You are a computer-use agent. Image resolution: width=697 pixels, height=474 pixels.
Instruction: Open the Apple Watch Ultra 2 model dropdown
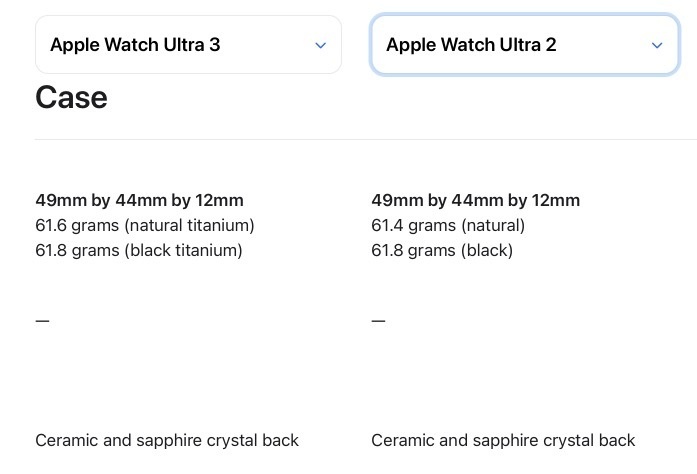click(x=525, y=44)
